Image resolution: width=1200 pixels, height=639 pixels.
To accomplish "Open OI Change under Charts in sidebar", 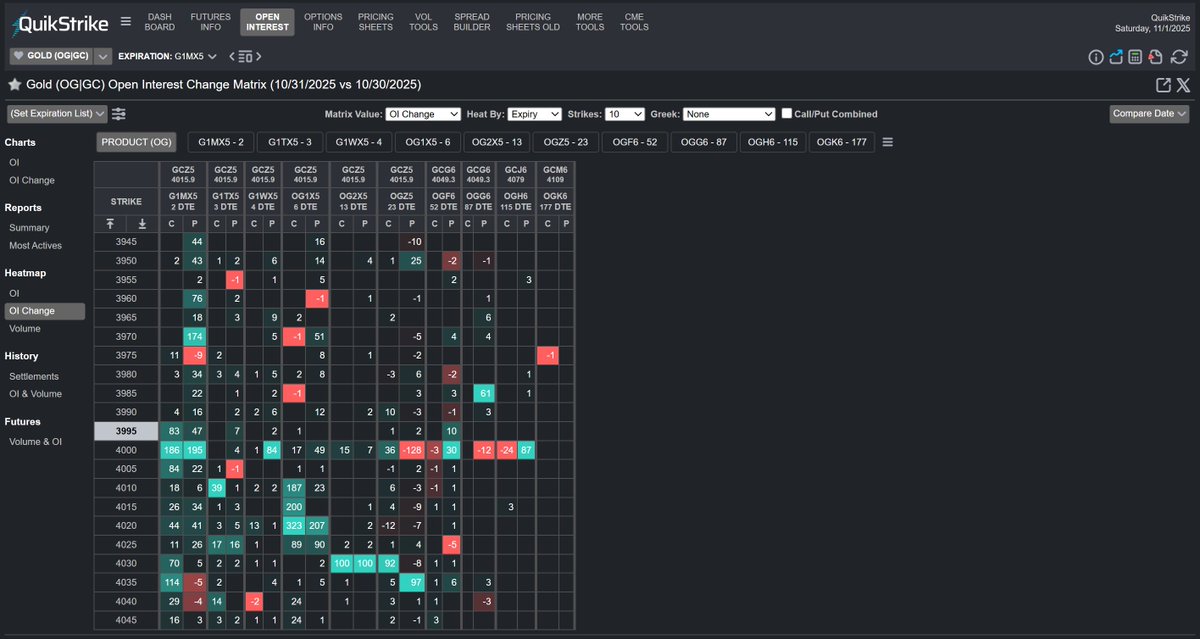I will (x=32, y=180).
